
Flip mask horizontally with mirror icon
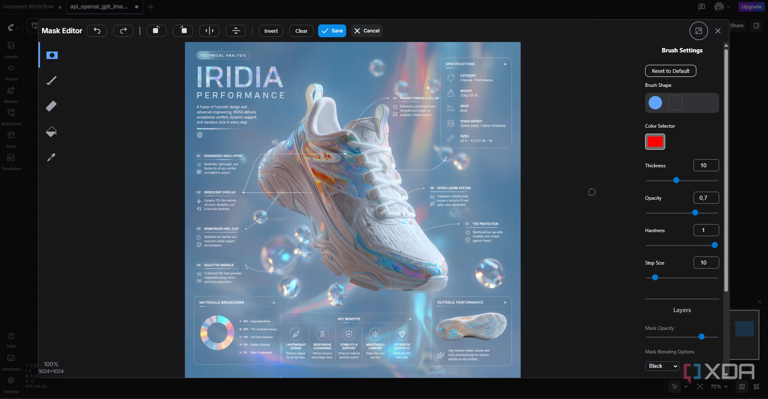[x=209, y=31]
